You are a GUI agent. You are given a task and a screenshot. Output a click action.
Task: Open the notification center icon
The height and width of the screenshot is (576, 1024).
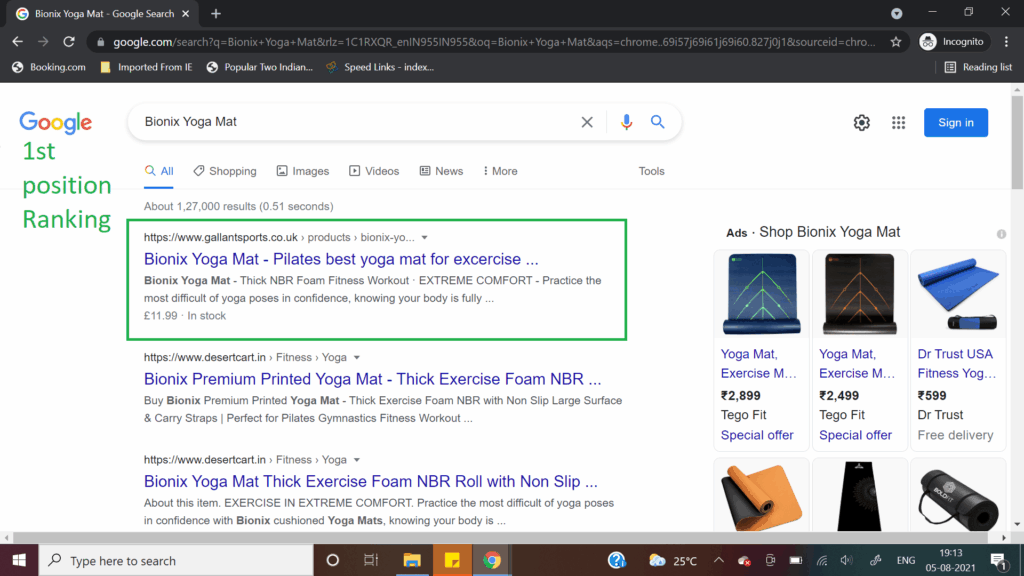point(998,560)
